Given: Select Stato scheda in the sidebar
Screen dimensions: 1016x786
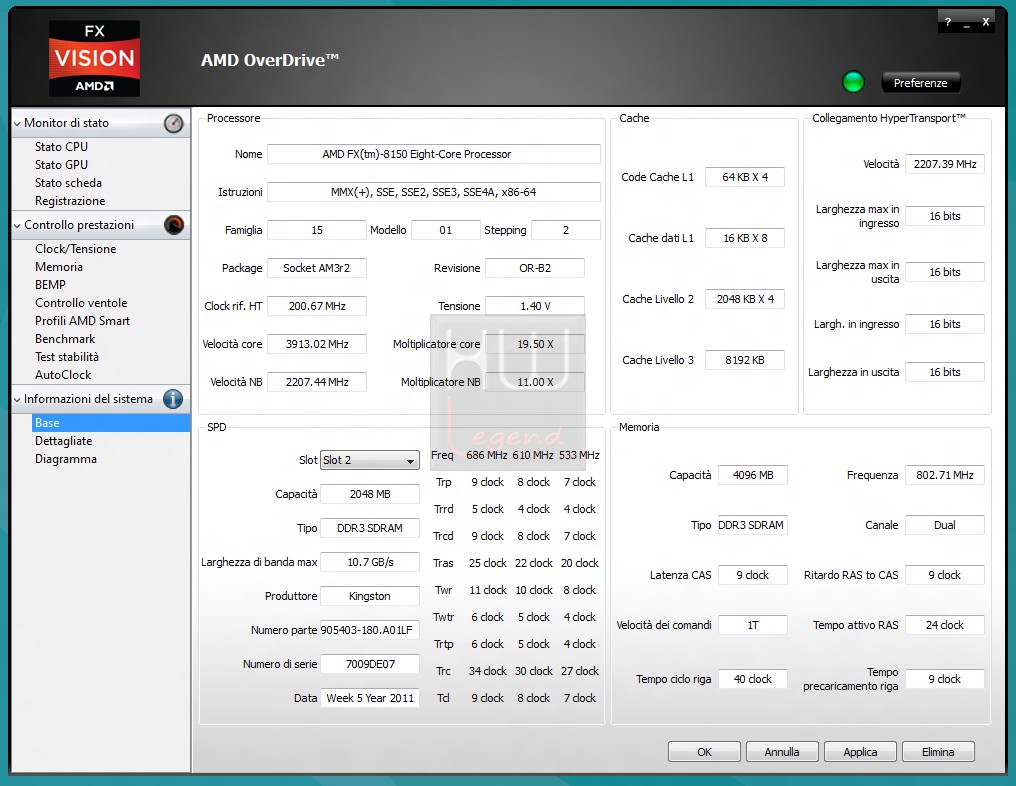Looking at the screenshot, I should [68, 183].
